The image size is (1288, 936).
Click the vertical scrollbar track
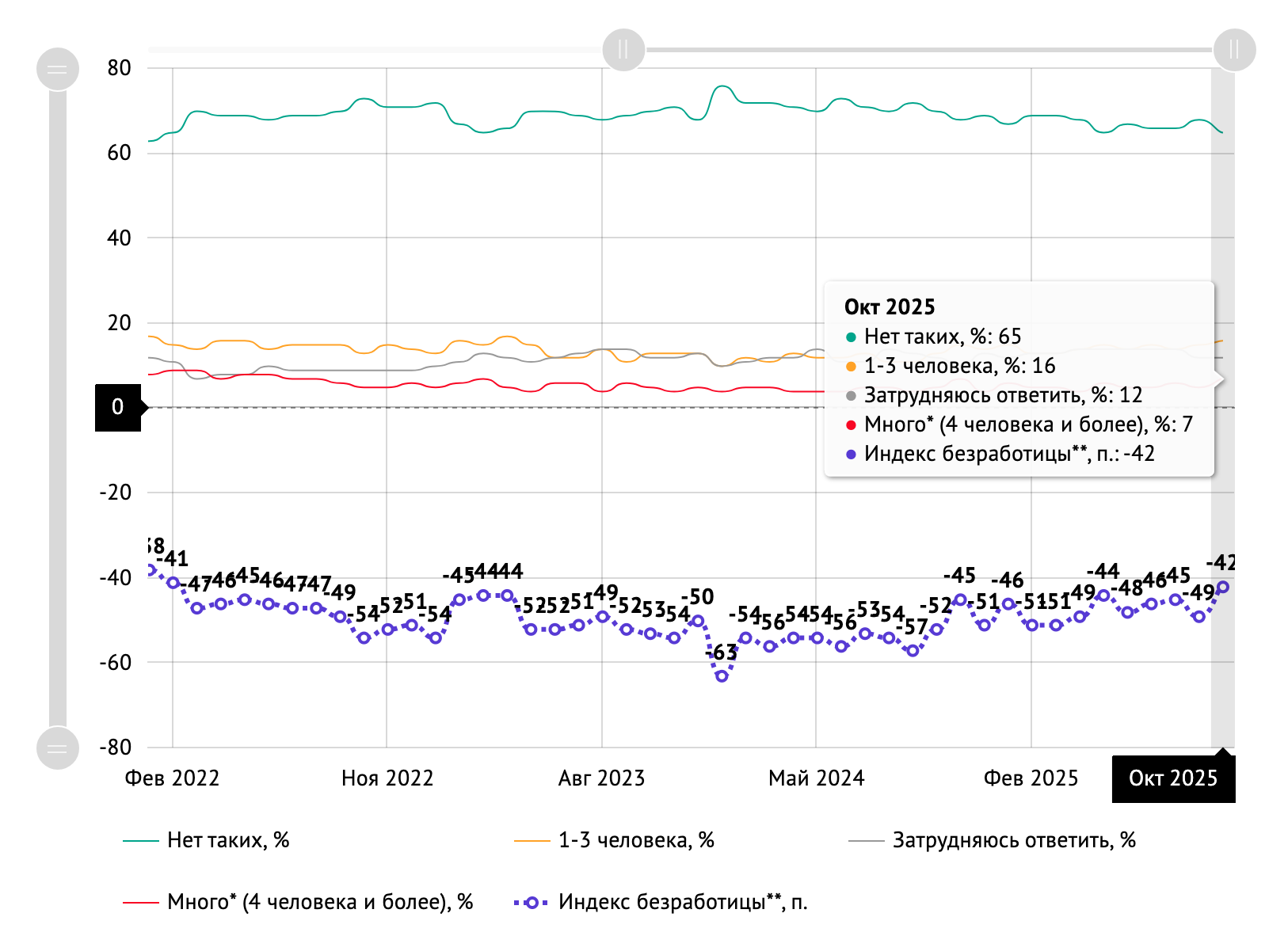[x=58, y=396]
